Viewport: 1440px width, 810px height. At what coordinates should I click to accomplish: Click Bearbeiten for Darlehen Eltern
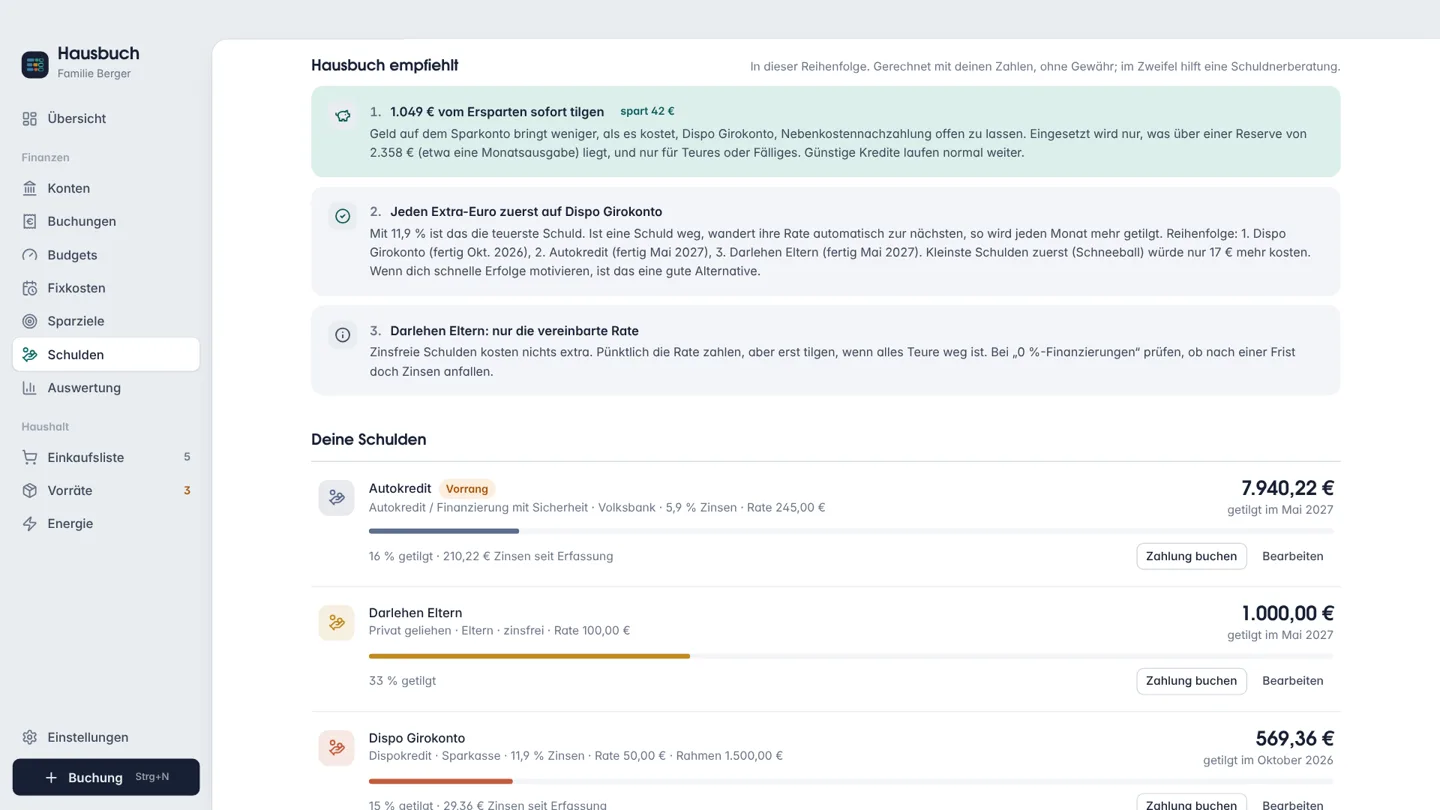tap(1293, 681)
